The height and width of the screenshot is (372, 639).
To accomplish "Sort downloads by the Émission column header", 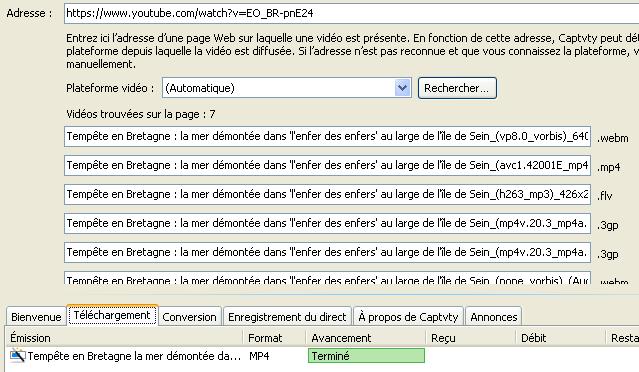I will coord(125,338).
